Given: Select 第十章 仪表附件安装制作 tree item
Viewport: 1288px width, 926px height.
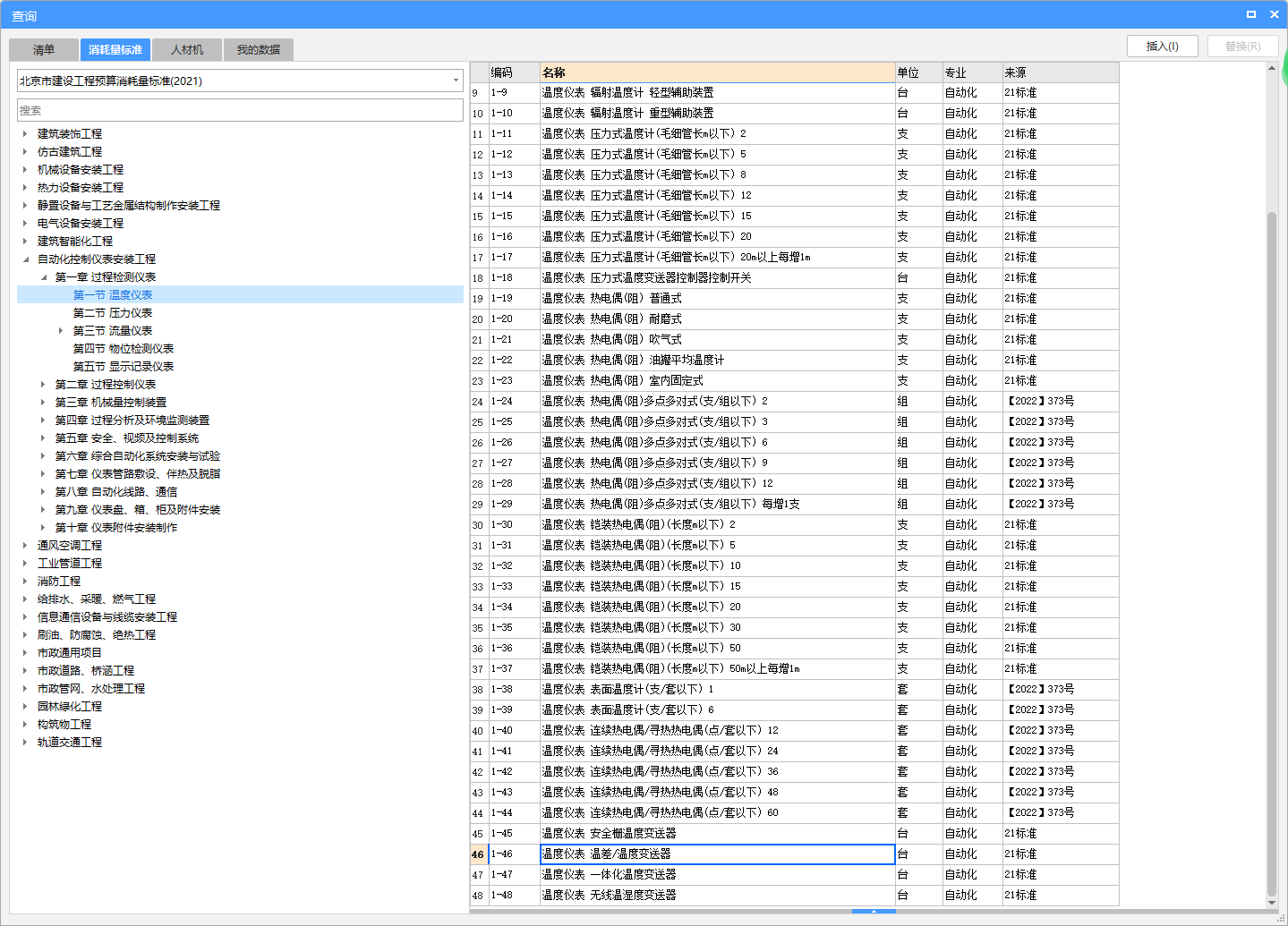Looking at the screenshot, I should click(x=116, y=528).
